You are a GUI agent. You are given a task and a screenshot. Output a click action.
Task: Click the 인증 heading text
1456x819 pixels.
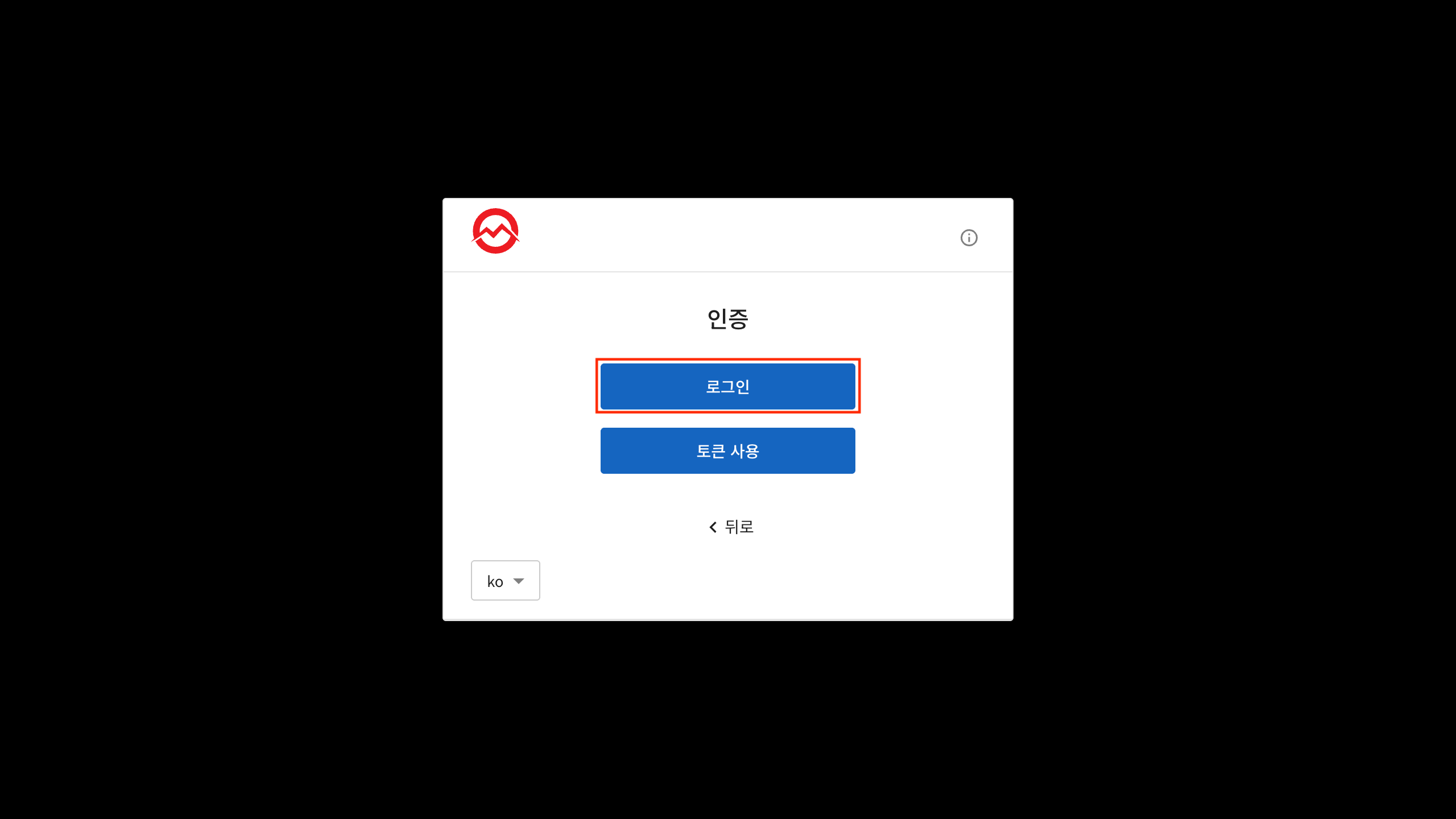tap(727, 318)
